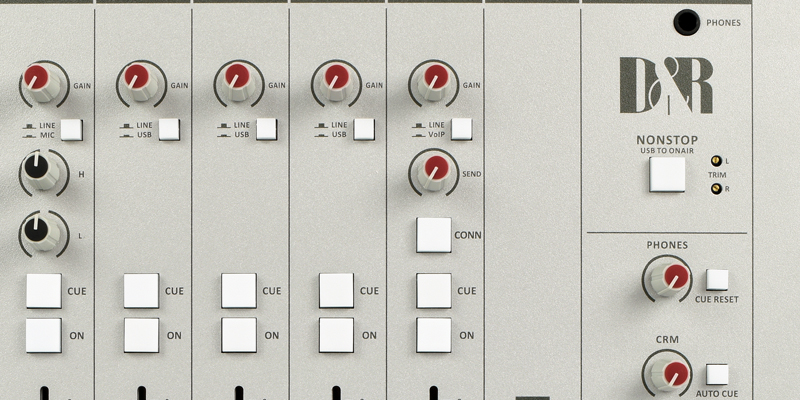
Task: Toggle the LINE/MIC input selector switch
Action: pos(71,130)
